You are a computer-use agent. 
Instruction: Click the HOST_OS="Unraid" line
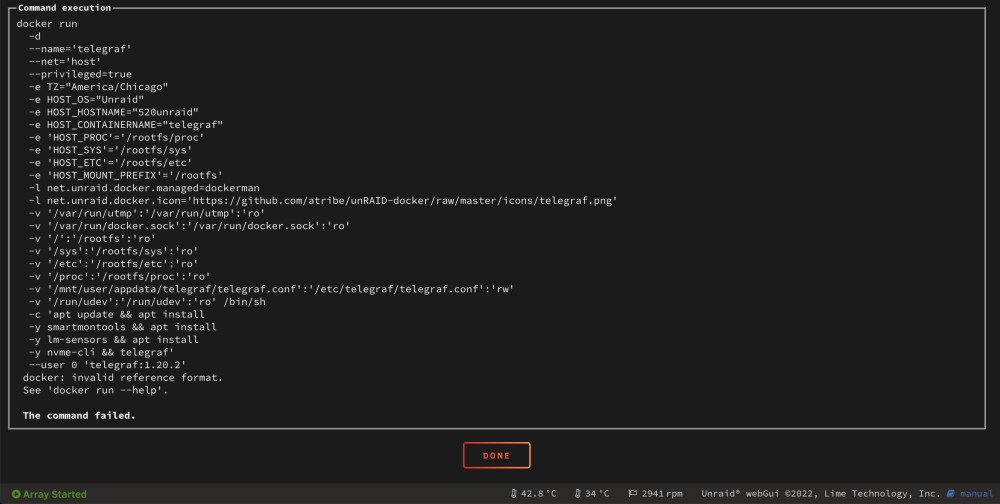(86, 100)
